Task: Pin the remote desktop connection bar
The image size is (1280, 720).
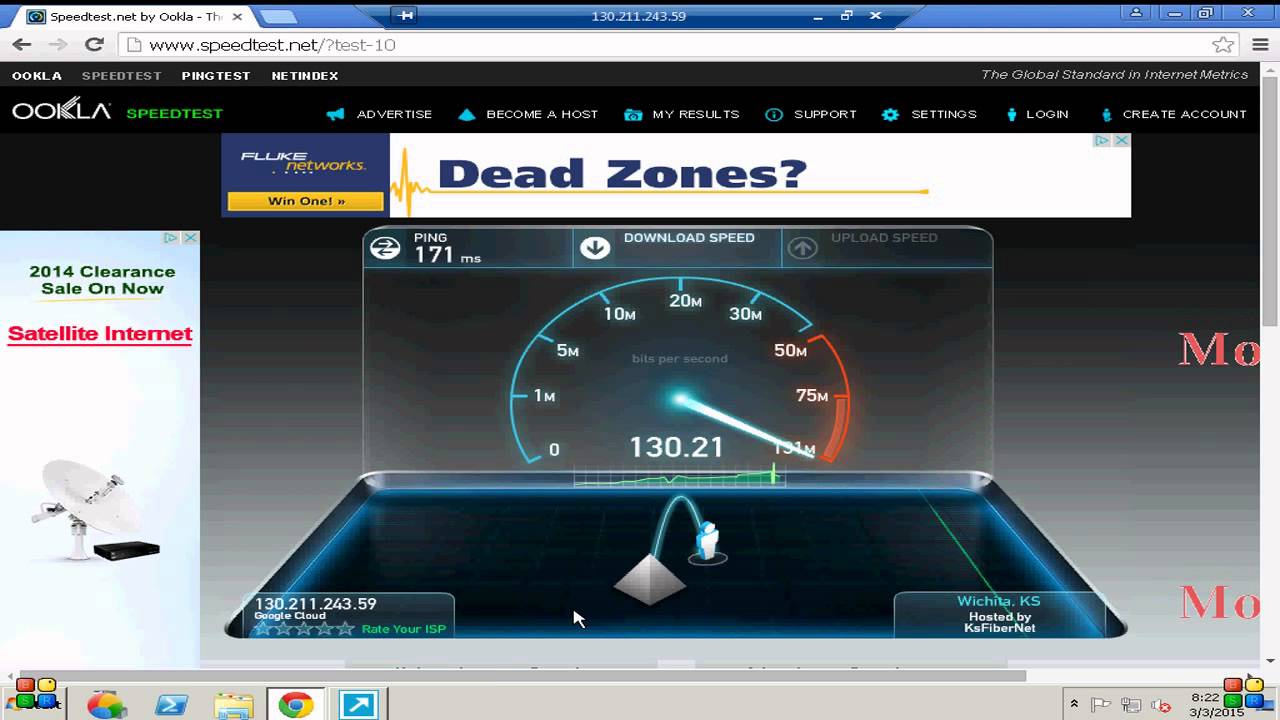Action: point(405,15)
